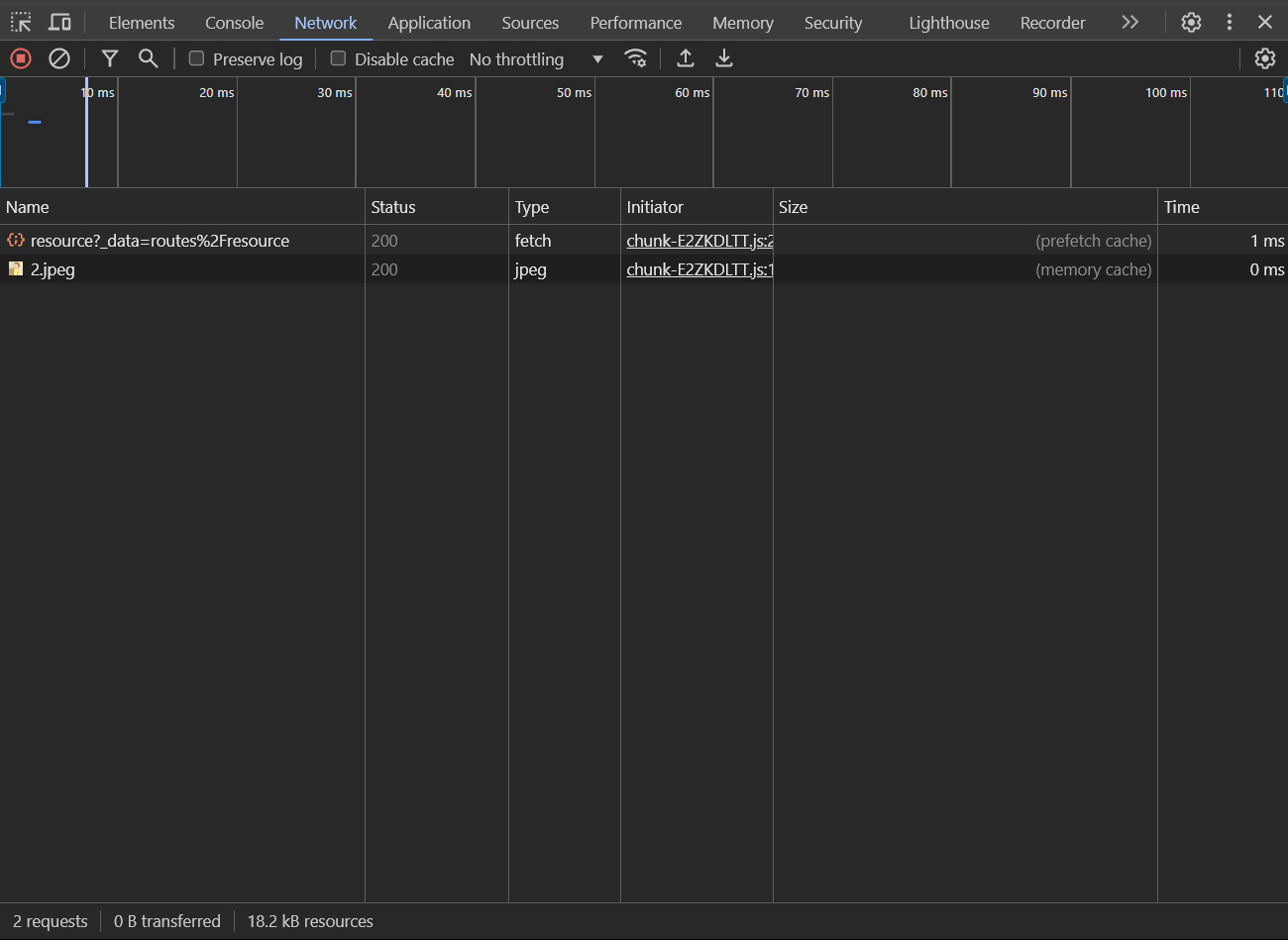Sort by the Status column header

click(x=437, y=207)
